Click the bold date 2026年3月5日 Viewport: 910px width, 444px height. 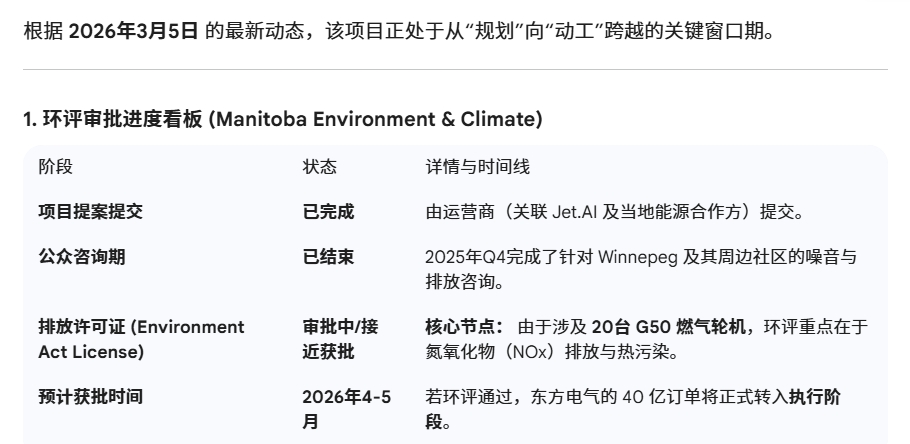(133, 30)
